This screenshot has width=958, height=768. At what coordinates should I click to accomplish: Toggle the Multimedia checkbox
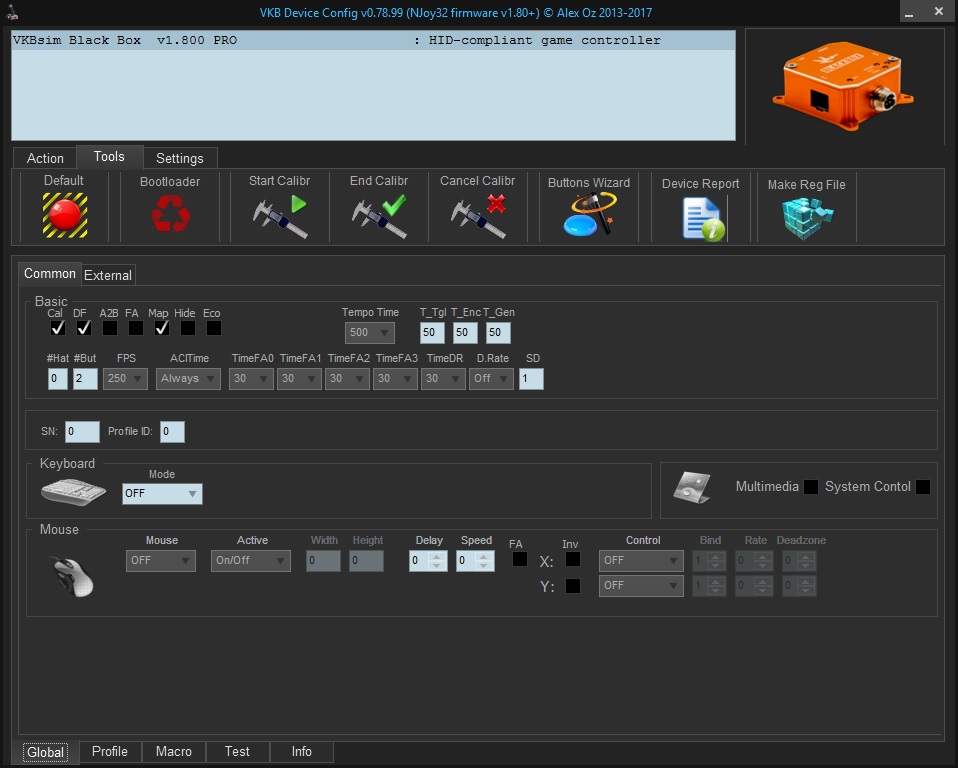click(x=811, y=487)
